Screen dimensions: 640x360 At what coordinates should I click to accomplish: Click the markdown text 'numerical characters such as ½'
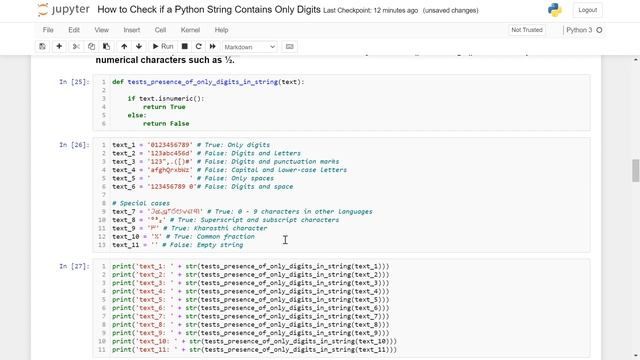coord(164,60)
